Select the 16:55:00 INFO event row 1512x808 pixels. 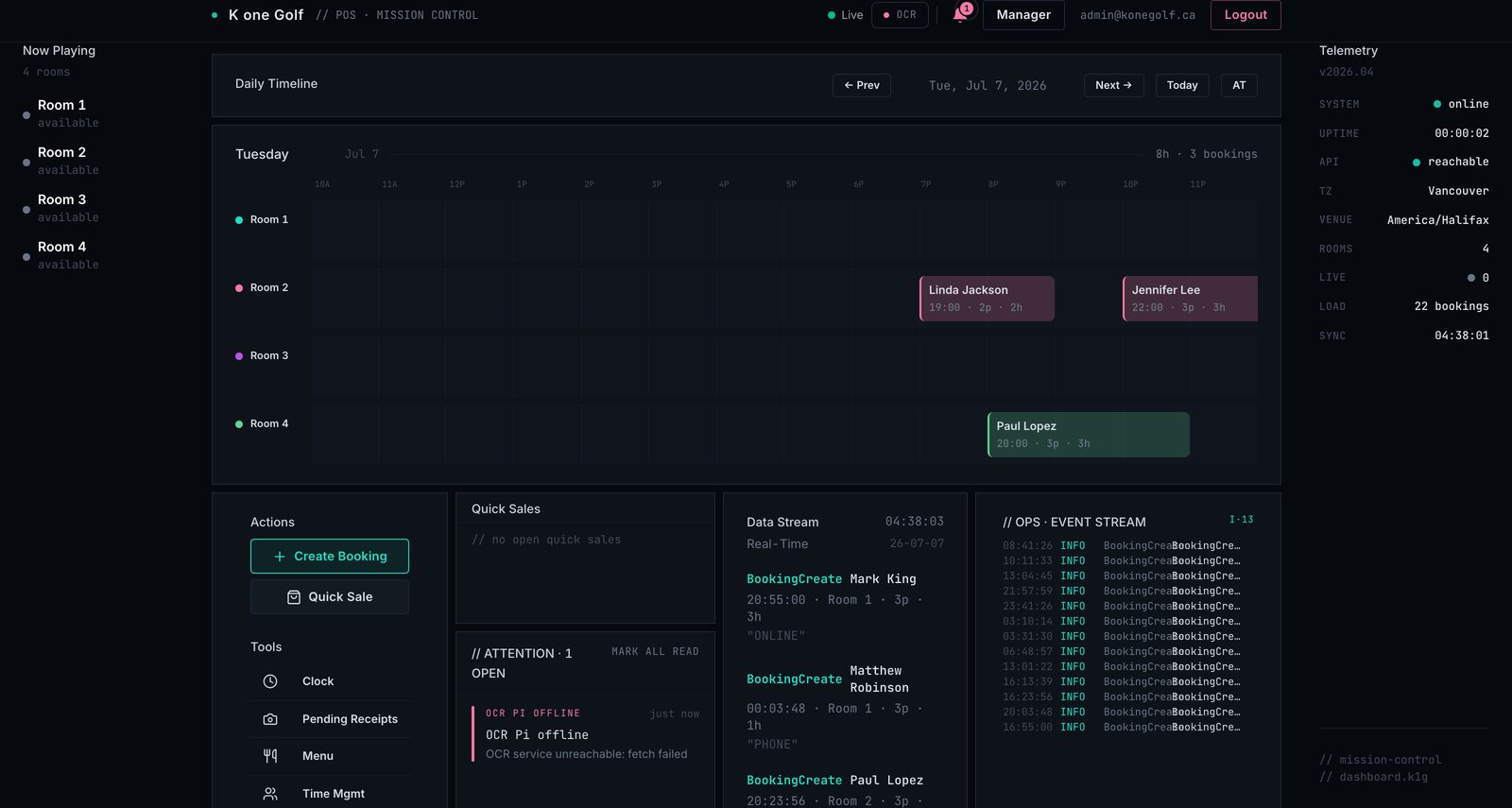(x=1122, y=727)
